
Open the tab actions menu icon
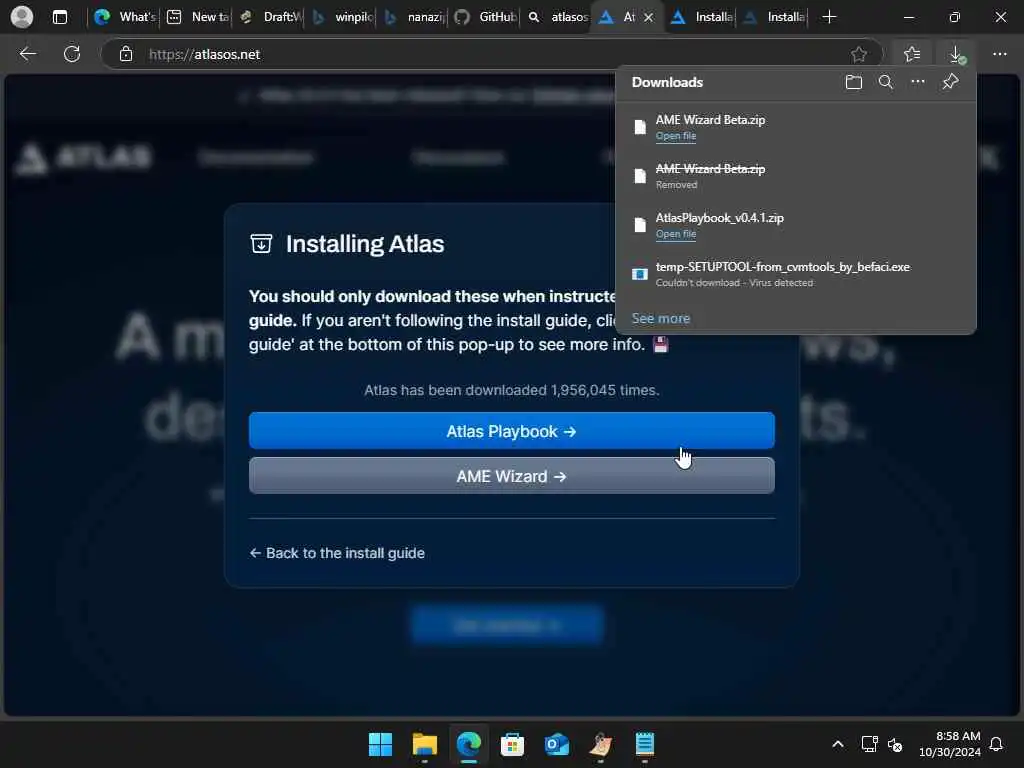point(59,17)
